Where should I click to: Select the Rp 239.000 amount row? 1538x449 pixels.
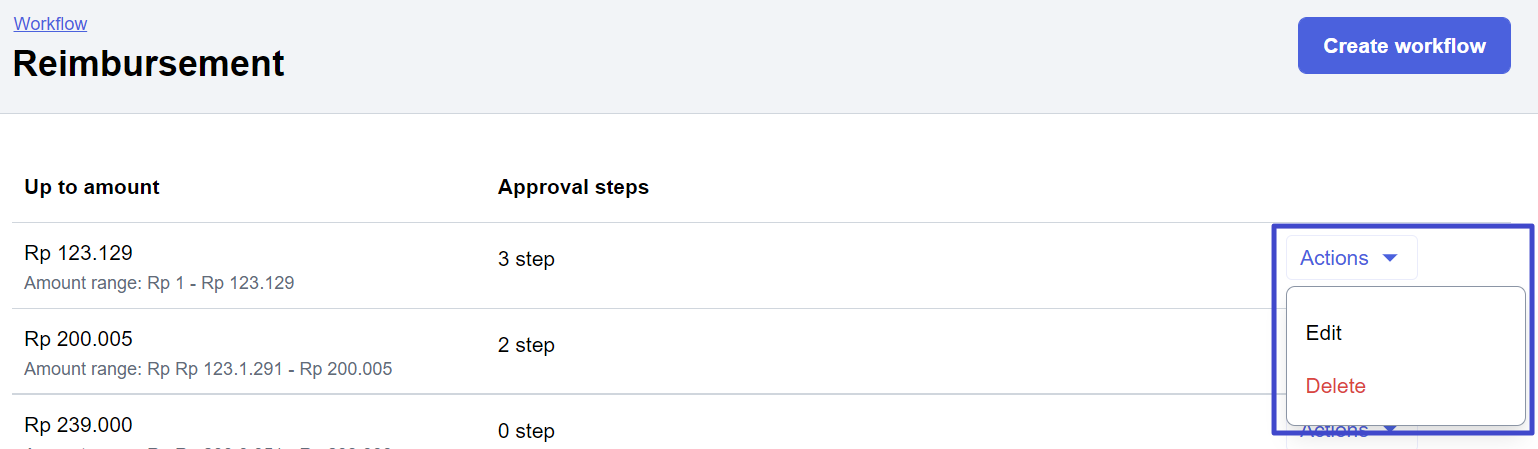pos(78,425)
